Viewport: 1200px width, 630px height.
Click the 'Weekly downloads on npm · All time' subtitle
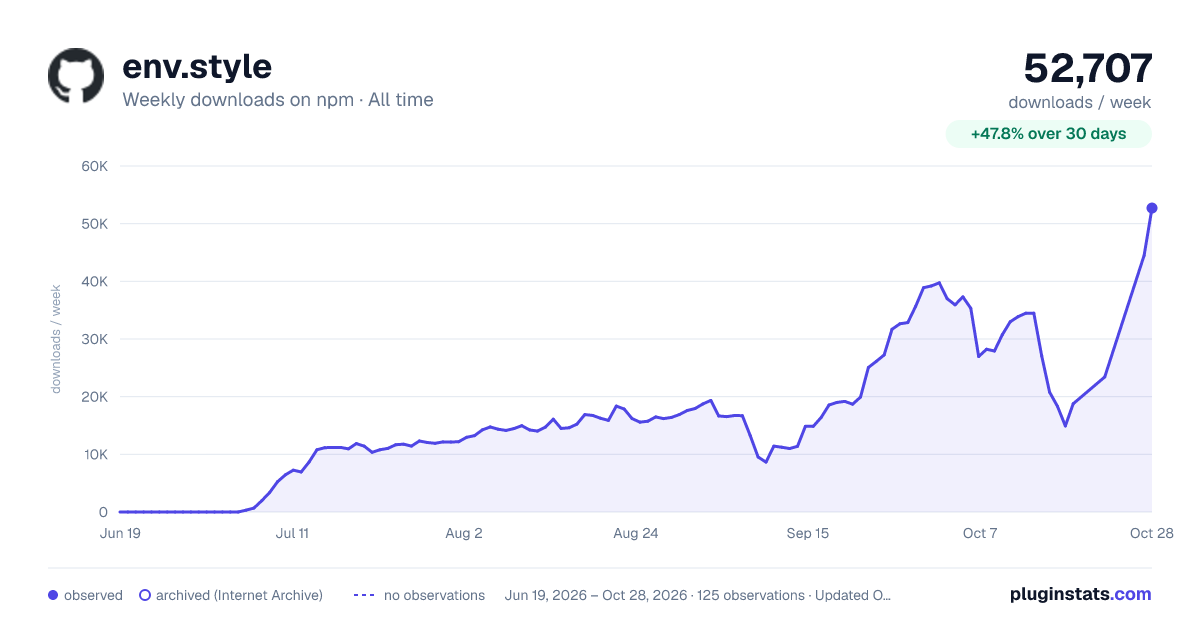pos(278,100)
